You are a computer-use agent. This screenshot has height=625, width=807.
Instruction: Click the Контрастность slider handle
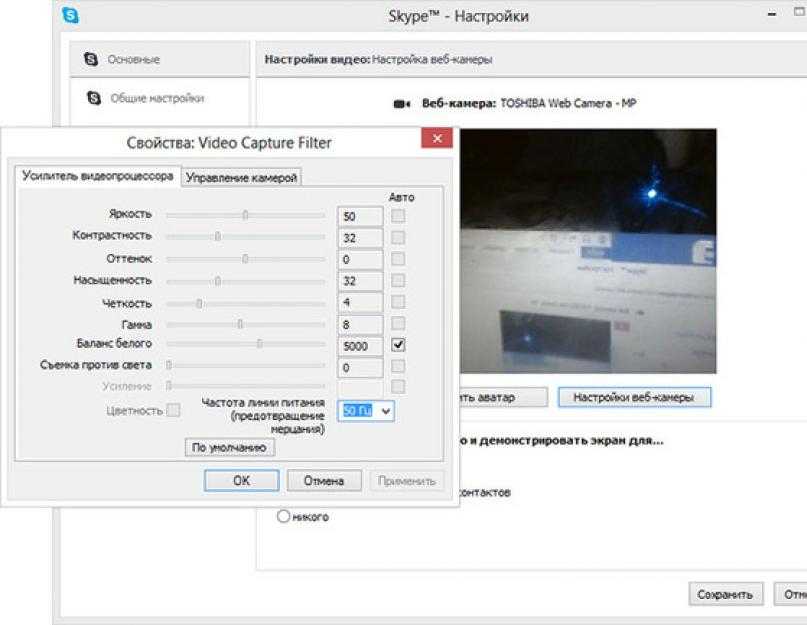click(x=218, y=236)
